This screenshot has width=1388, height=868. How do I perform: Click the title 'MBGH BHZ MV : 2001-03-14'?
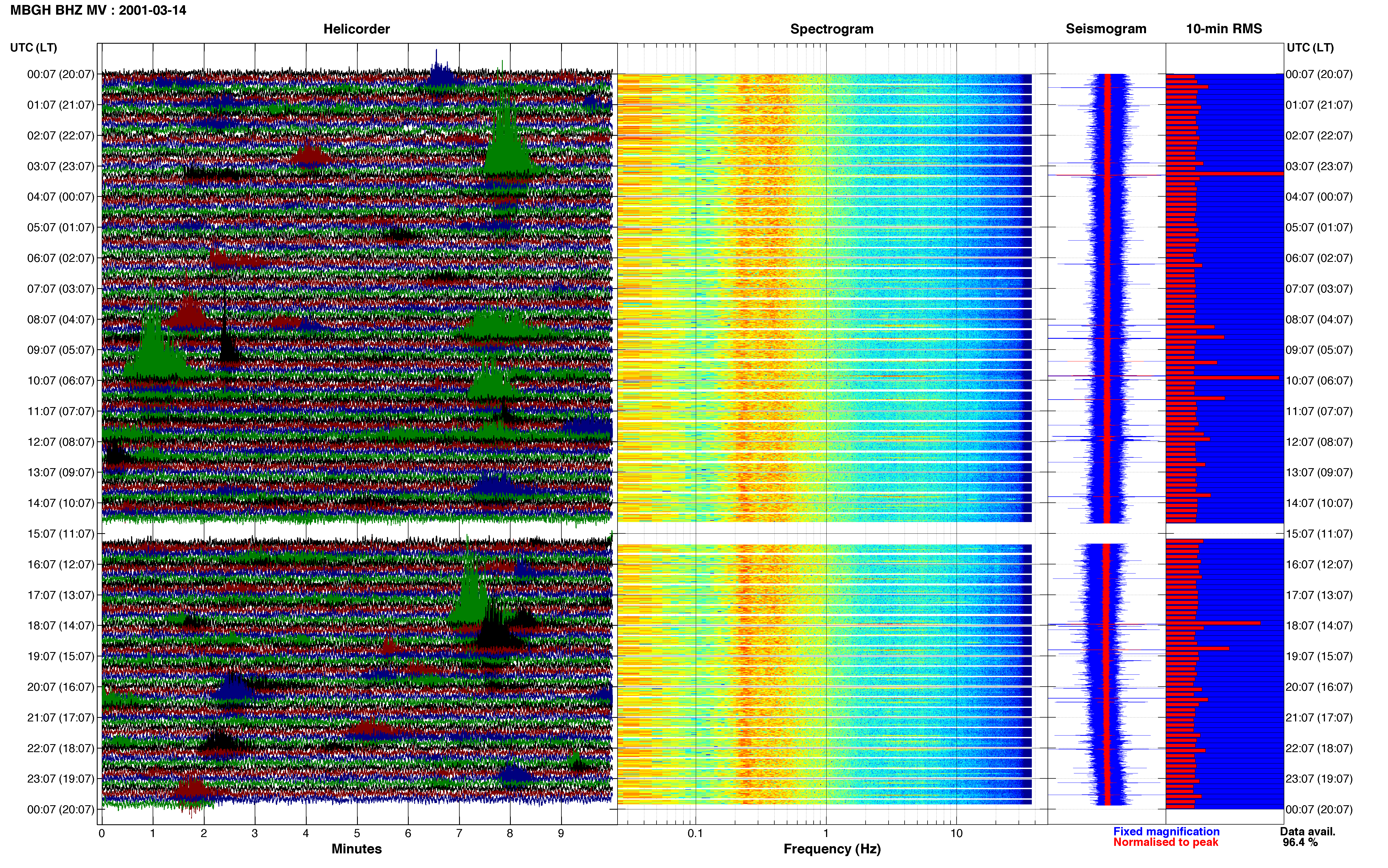click(98, 10)
